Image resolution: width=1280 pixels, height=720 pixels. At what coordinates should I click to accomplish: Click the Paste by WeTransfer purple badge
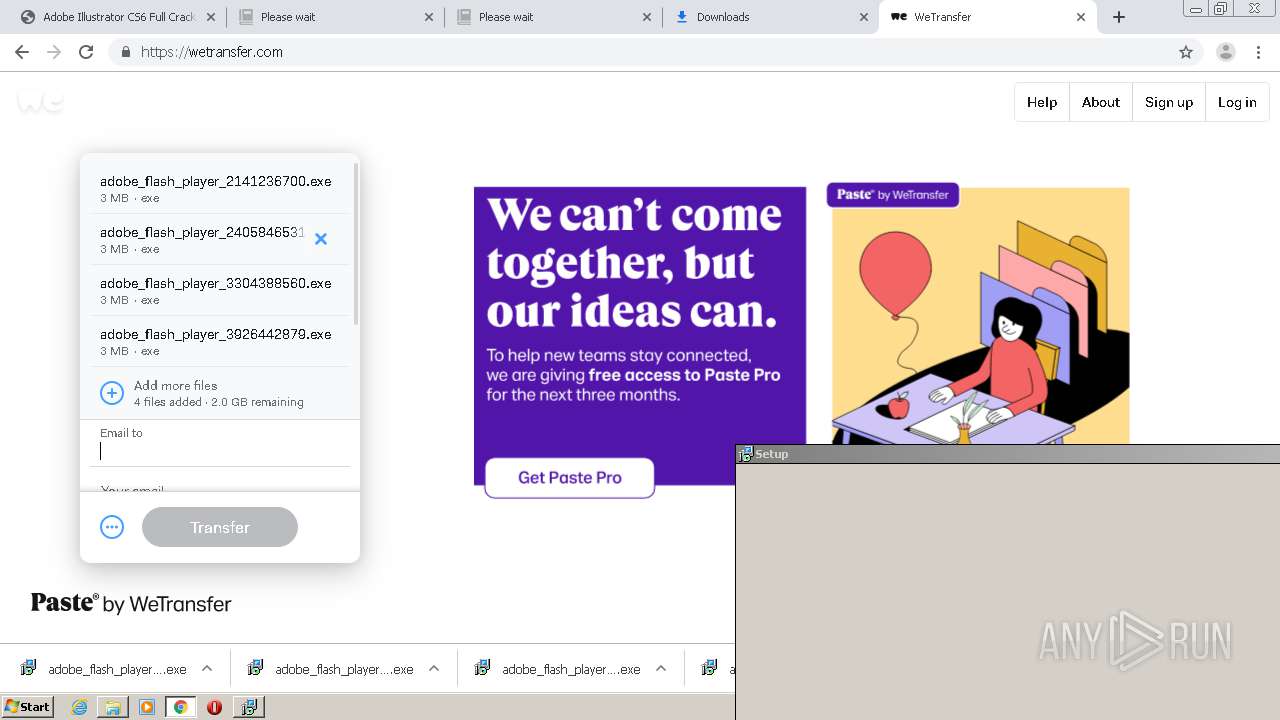[892, 194]
